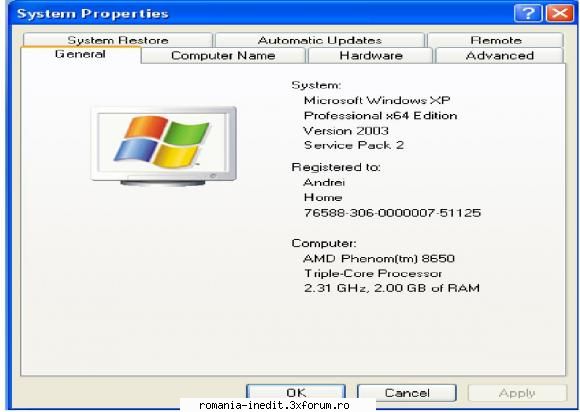Click the 'Computer:' heading label
Screen dimensions: 580x412
coord(324,243)
